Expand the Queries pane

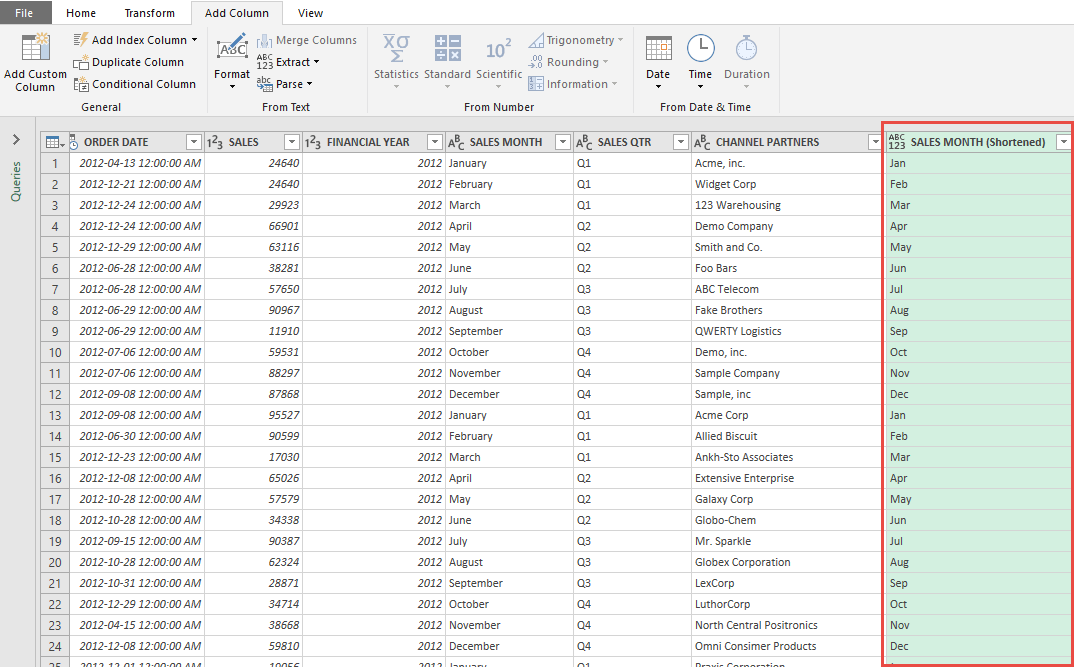(16, 140)
